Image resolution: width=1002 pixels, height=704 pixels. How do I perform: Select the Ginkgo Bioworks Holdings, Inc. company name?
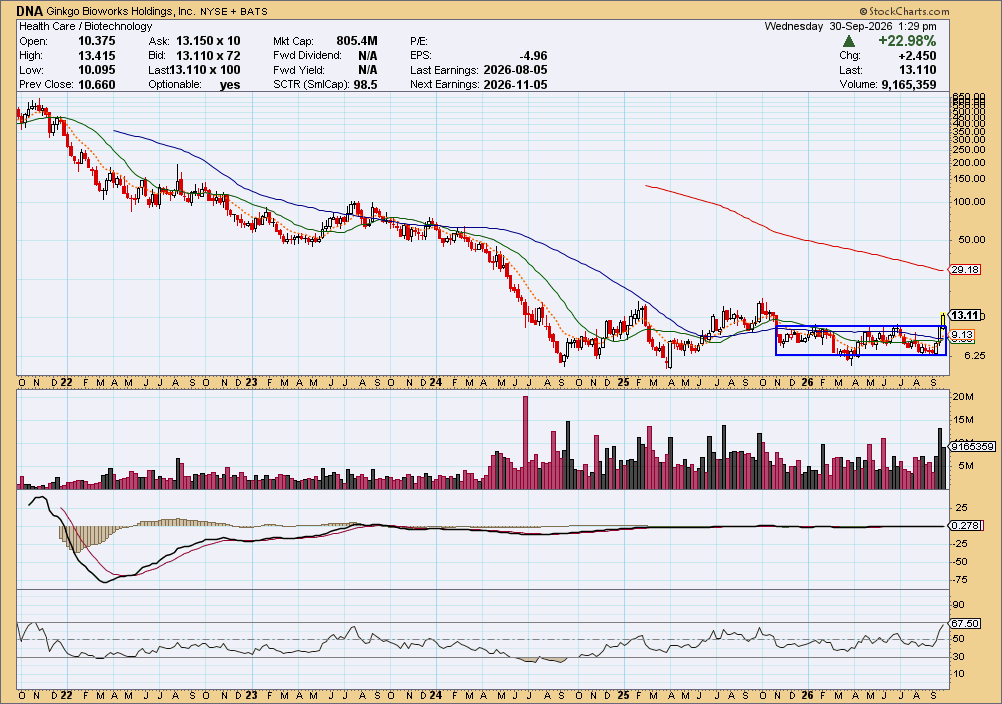(120, 11)
